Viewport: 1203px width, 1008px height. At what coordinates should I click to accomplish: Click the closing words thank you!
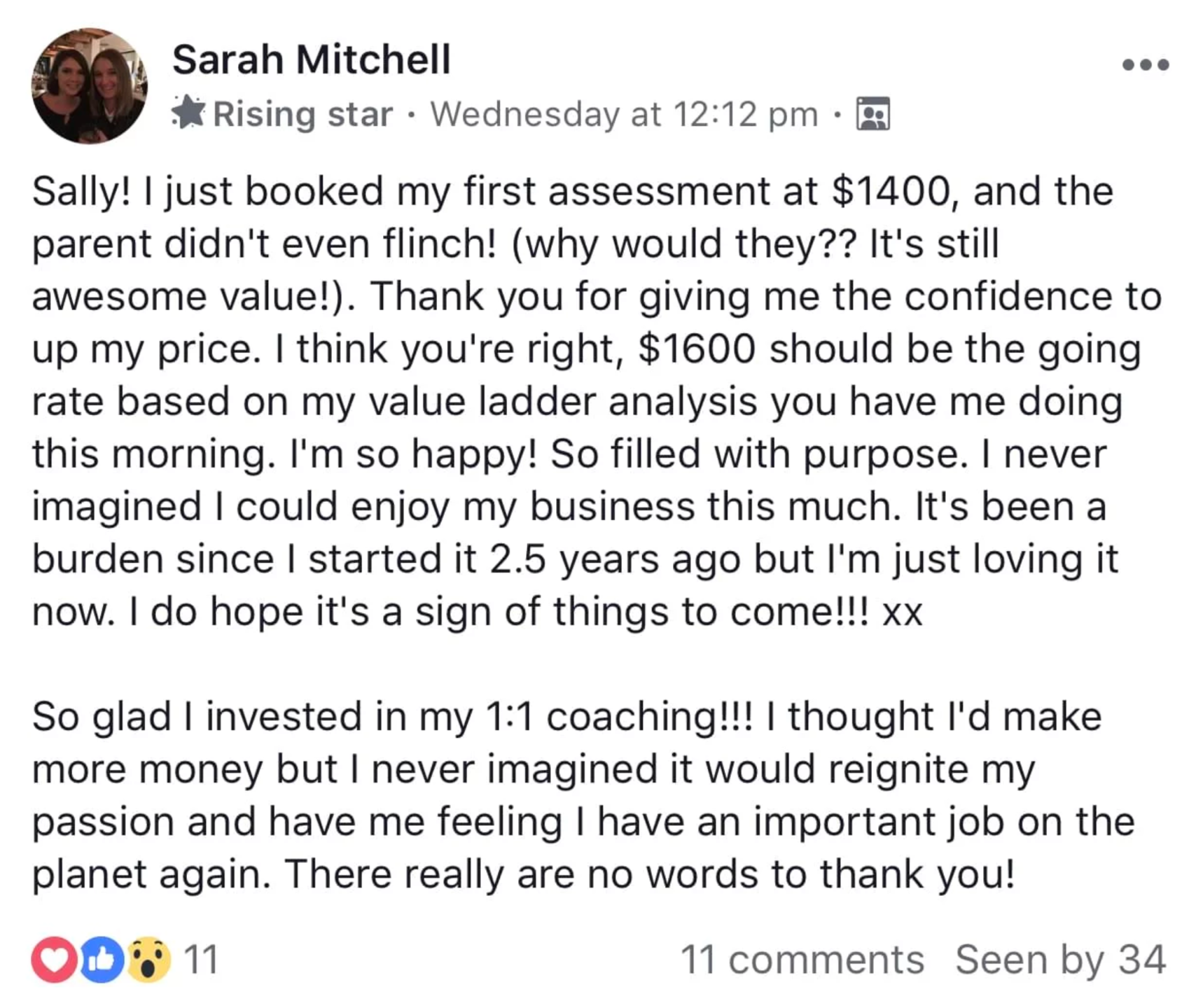click(x=917, y=874)
